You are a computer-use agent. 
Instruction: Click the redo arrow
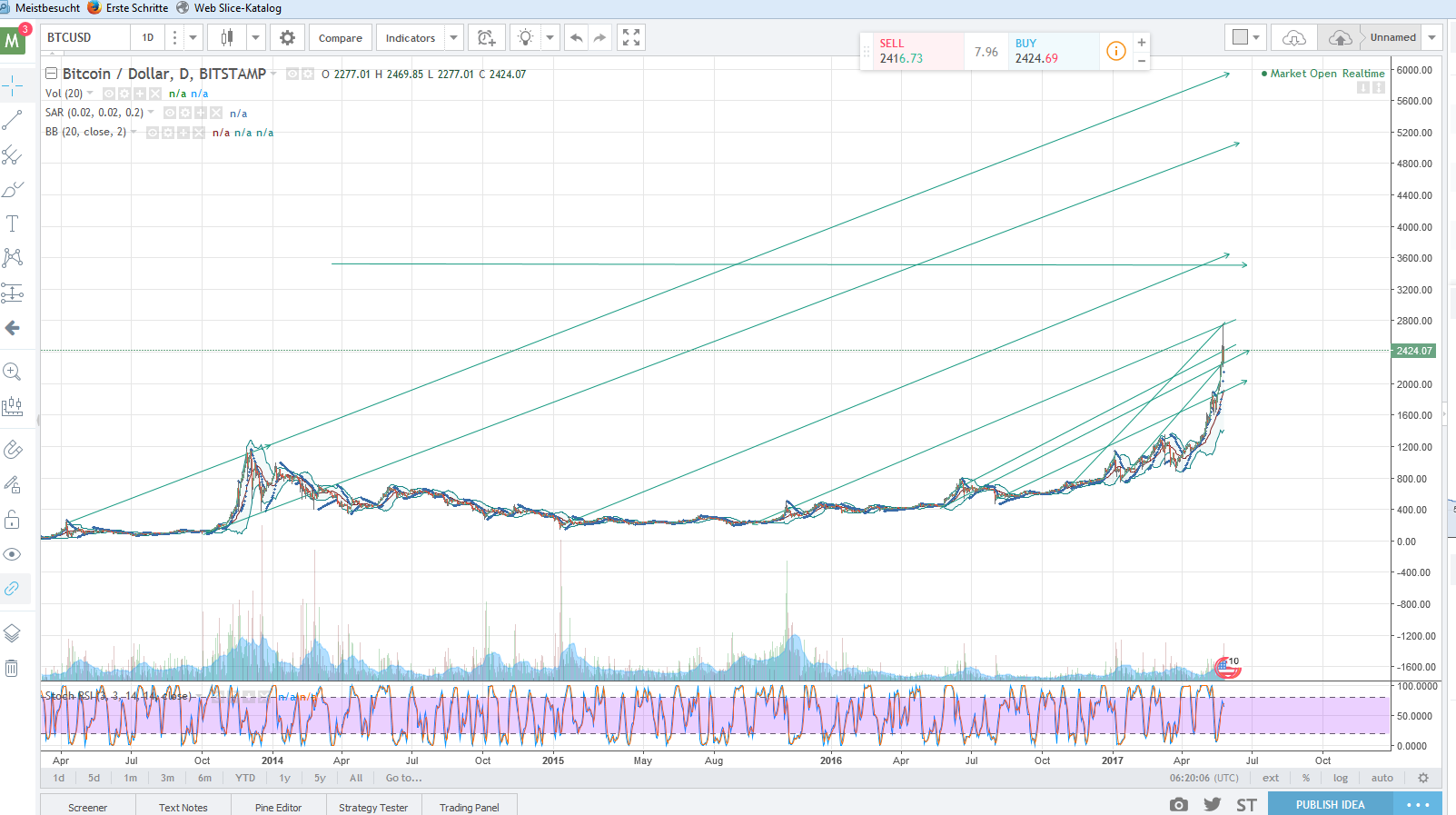pos(599,38)
